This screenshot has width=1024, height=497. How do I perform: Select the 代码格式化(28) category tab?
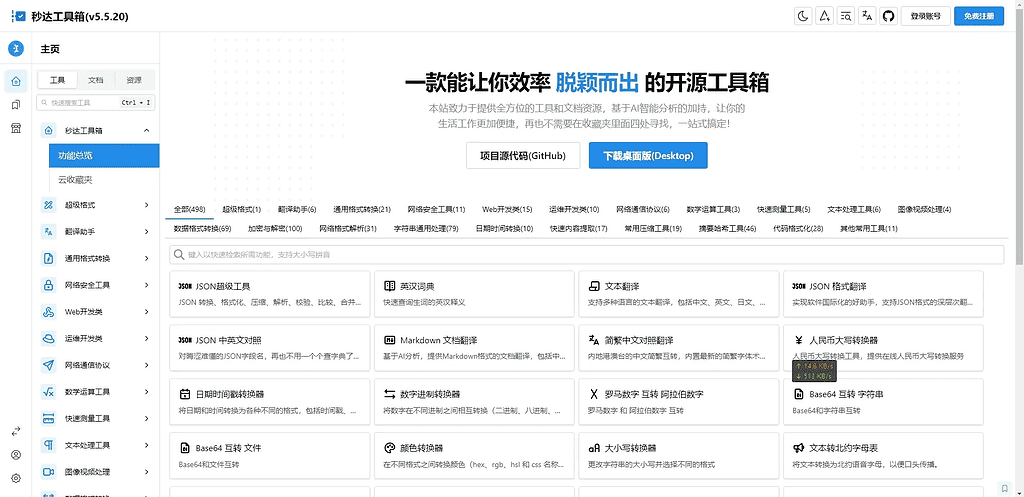(x=798, y=229)
